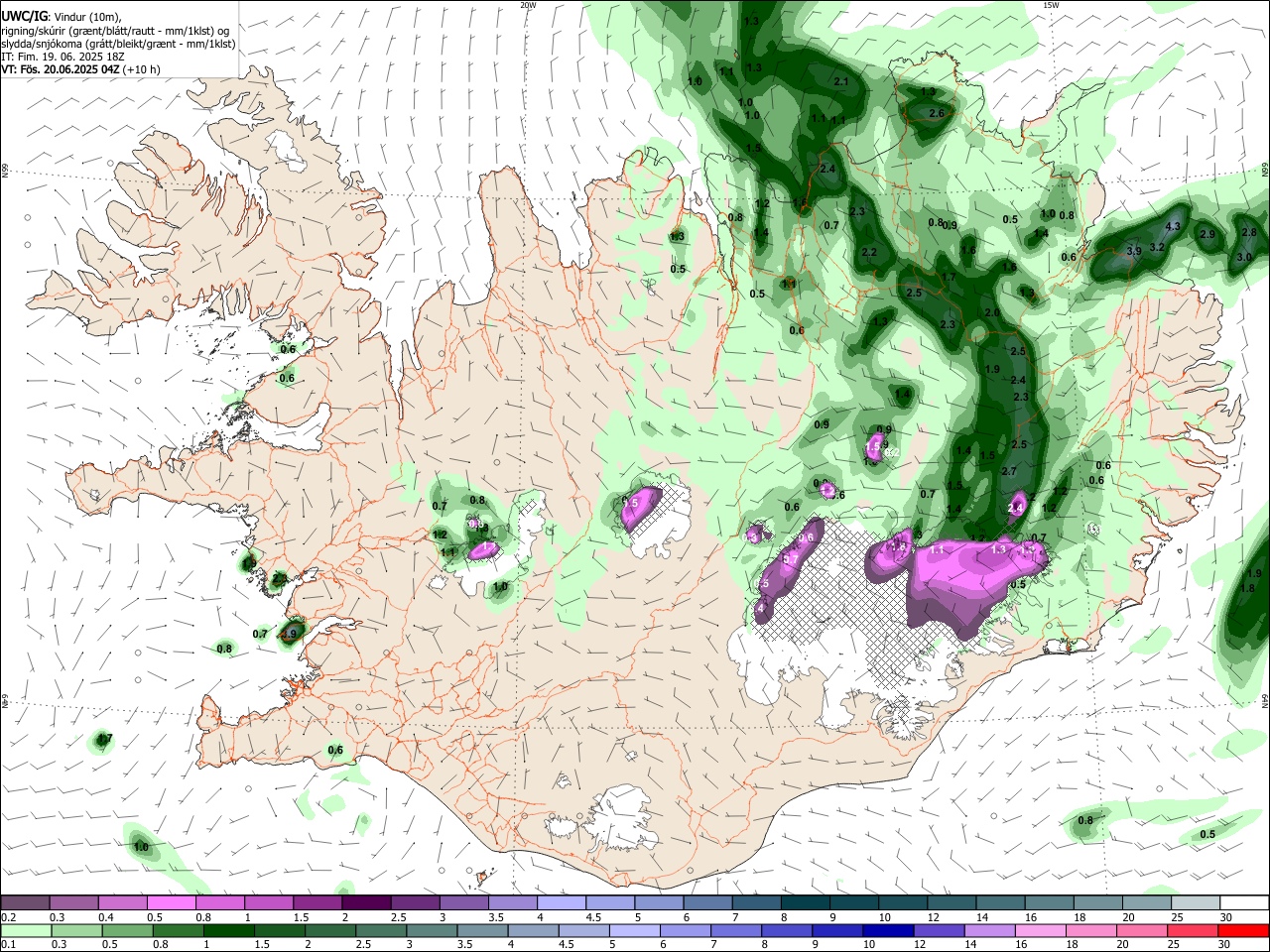Screen dimensions: 1270x952
Task: Click the 3.0 precipitation value
Action: (x=1244, y=257)
